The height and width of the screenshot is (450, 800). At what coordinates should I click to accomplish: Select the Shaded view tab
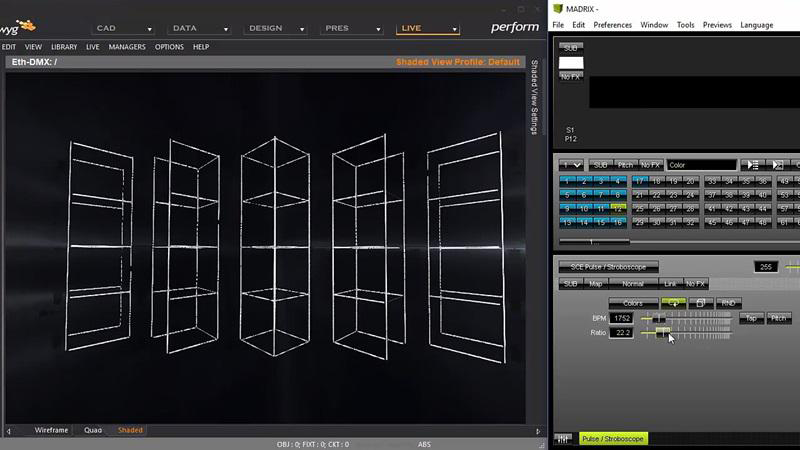pyautogui.click(x=130, y=431)
